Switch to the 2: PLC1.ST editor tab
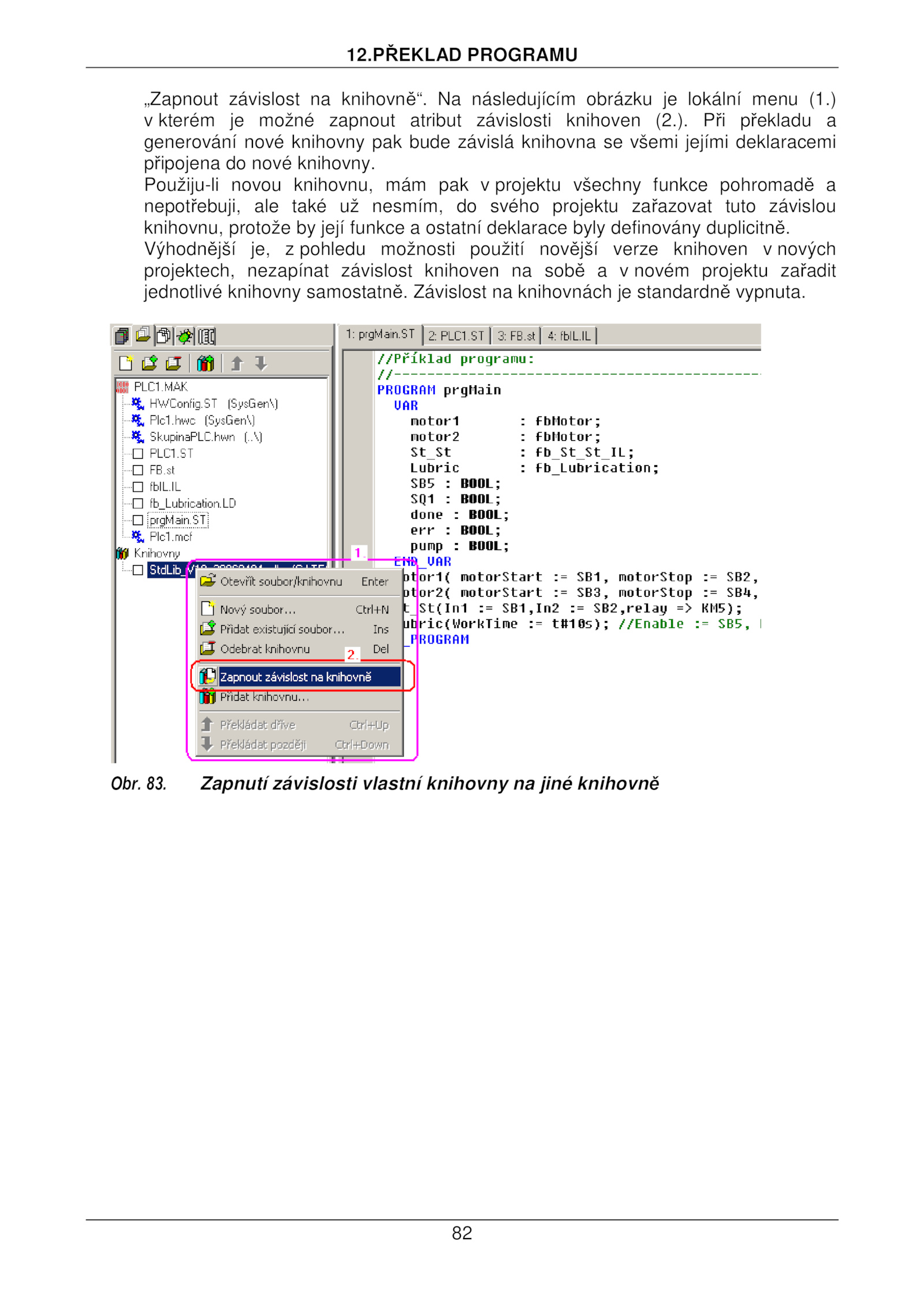This screenshot has width=924, height=1308. (x=456, y=336)
